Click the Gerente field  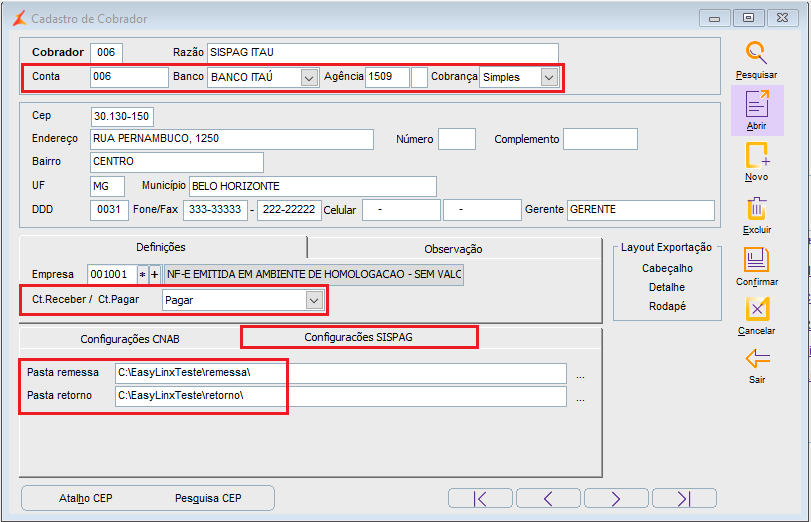click(x=641, y=210)
